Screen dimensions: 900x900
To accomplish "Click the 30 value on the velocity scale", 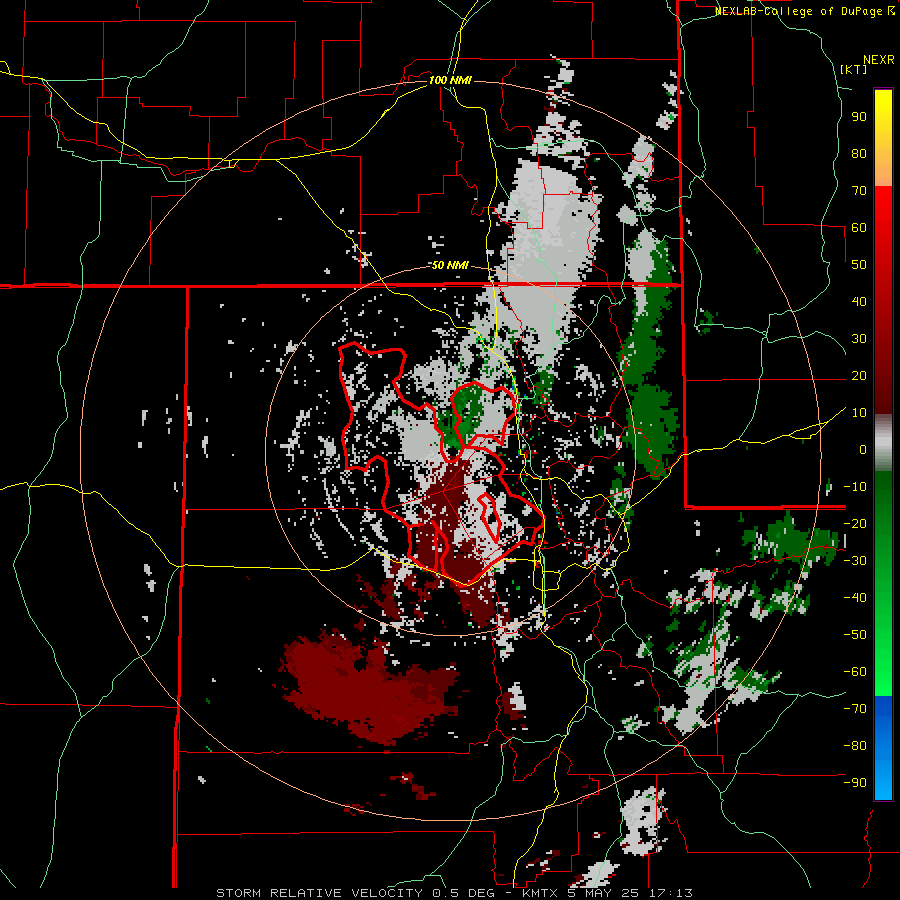I will (x=859, y=339).
